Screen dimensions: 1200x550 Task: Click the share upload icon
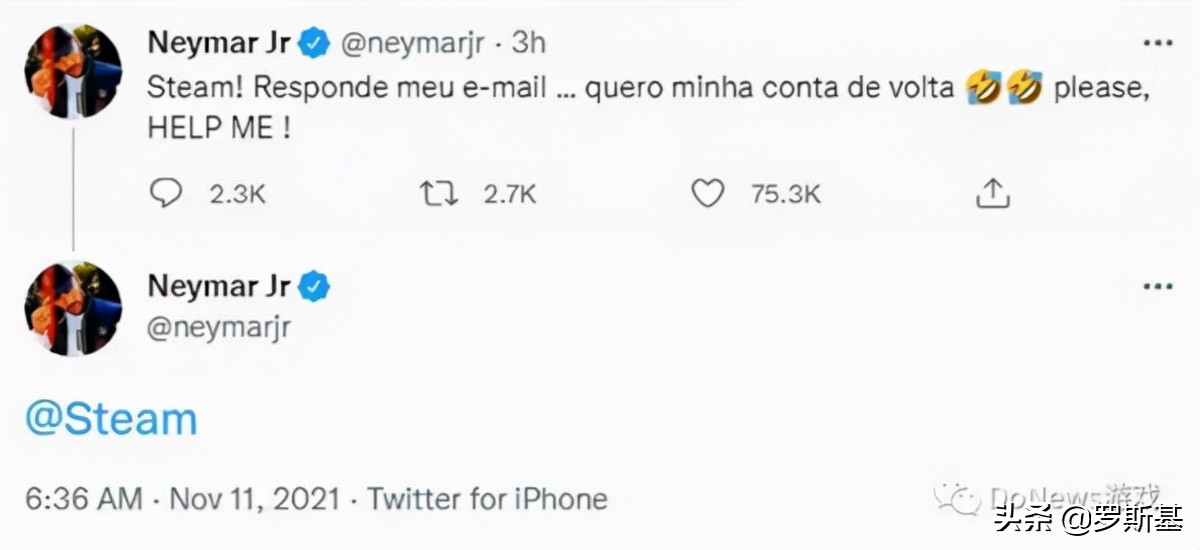point(992,194)
